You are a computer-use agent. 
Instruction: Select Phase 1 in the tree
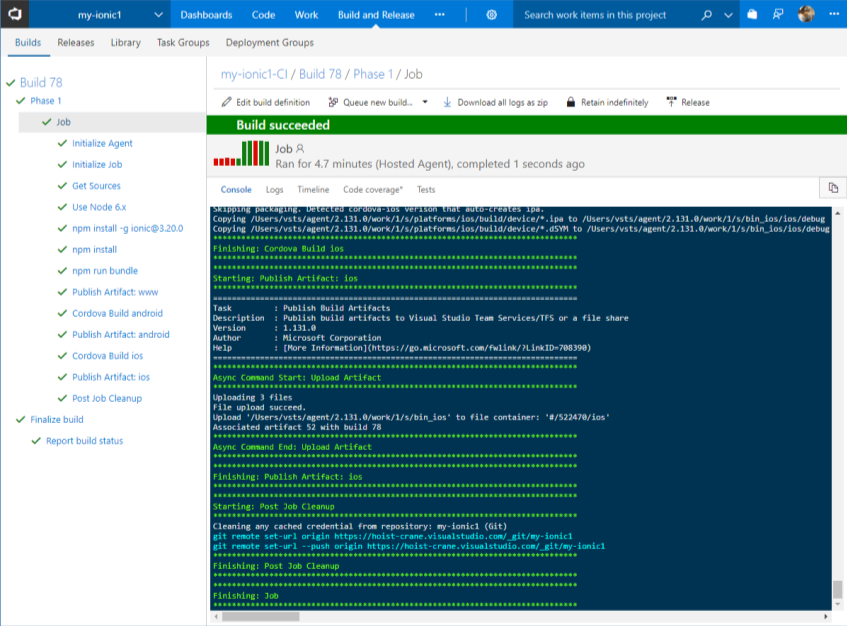[x=46, y=100]
